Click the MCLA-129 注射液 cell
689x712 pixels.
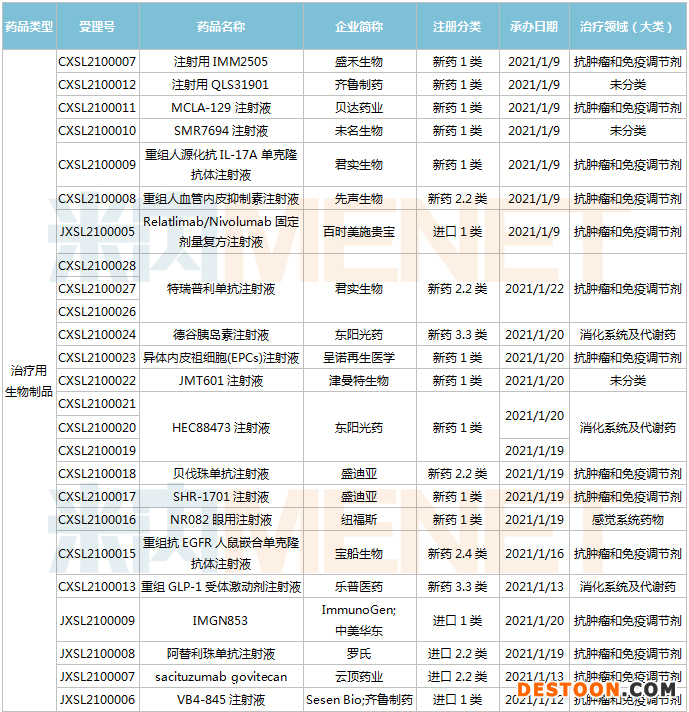pyautogui.click(x=220, y=108)
